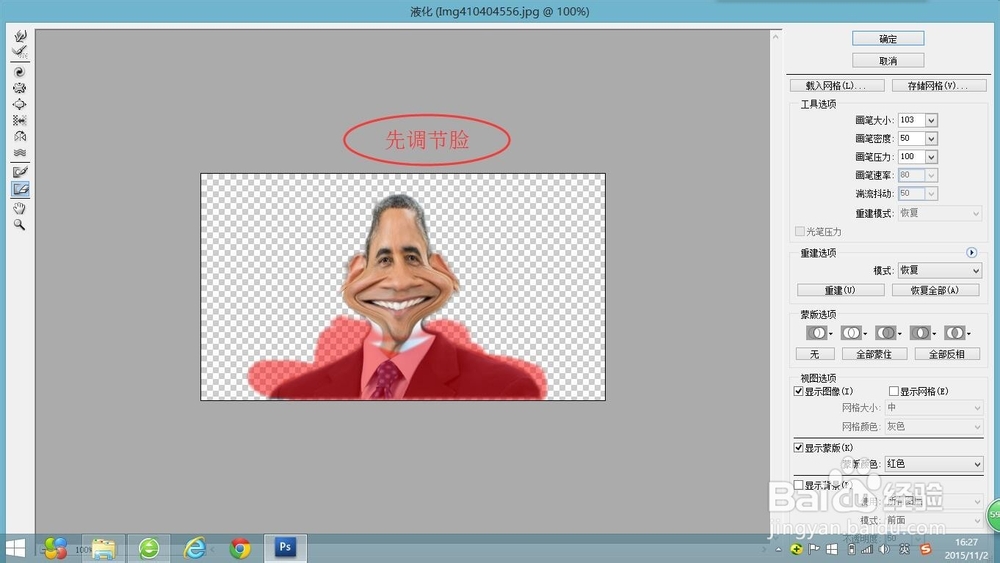Select the Bloat tool
The width and height of the screenshot is (1000, 563).
tap(20, 104)
